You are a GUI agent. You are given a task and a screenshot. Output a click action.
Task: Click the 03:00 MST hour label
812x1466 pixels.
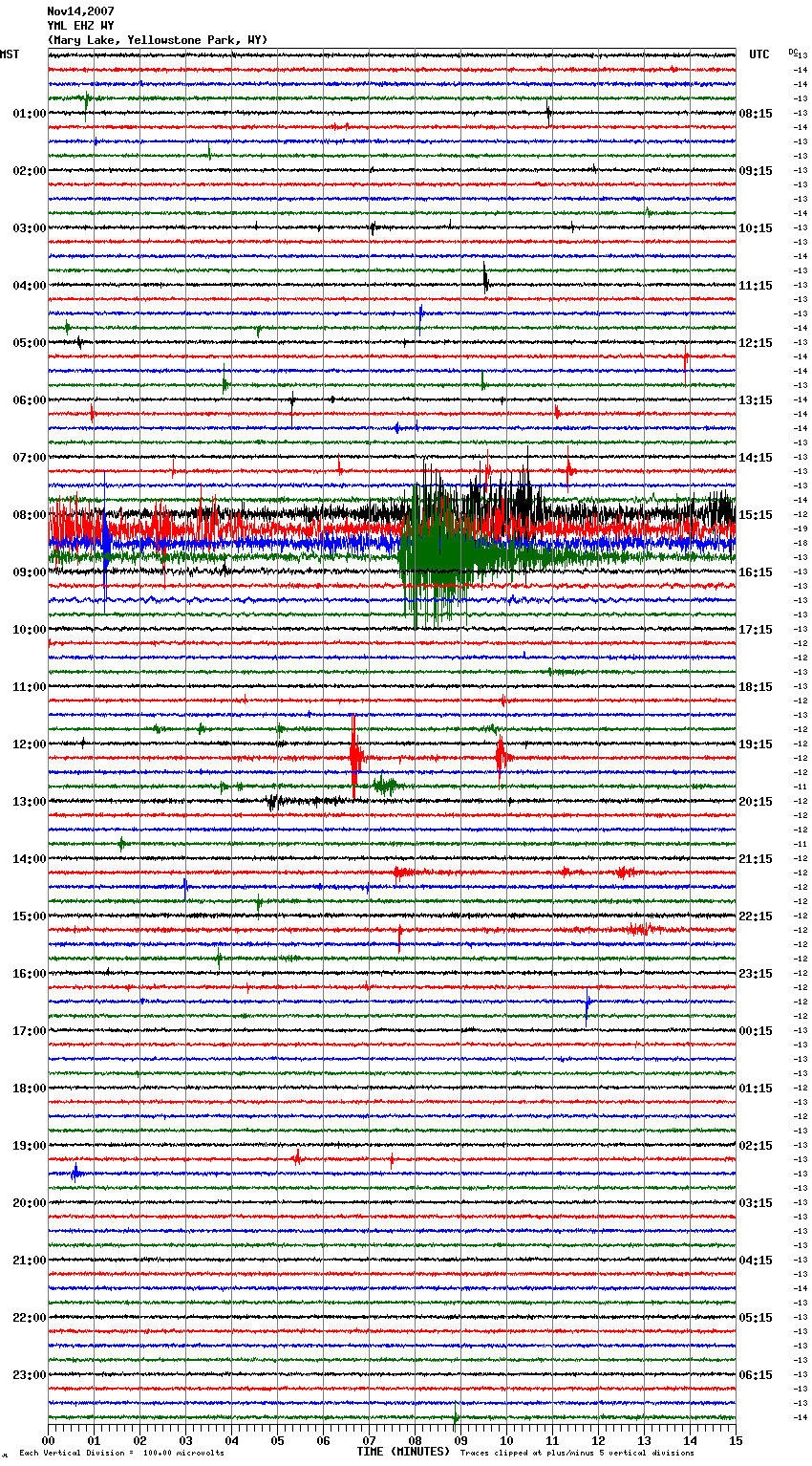point(29,228)
